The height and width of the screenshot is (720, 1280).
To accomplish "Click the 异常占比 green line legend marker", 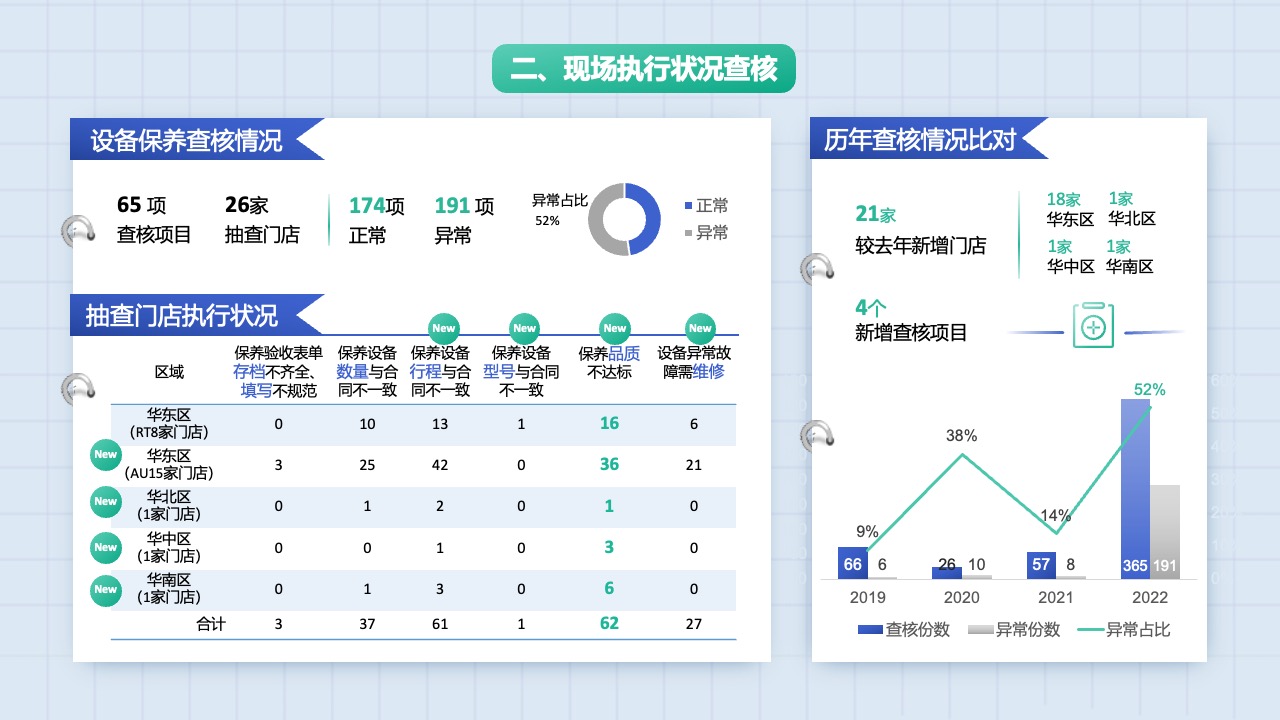I will pyautogui.click(x=1090, y=630).
